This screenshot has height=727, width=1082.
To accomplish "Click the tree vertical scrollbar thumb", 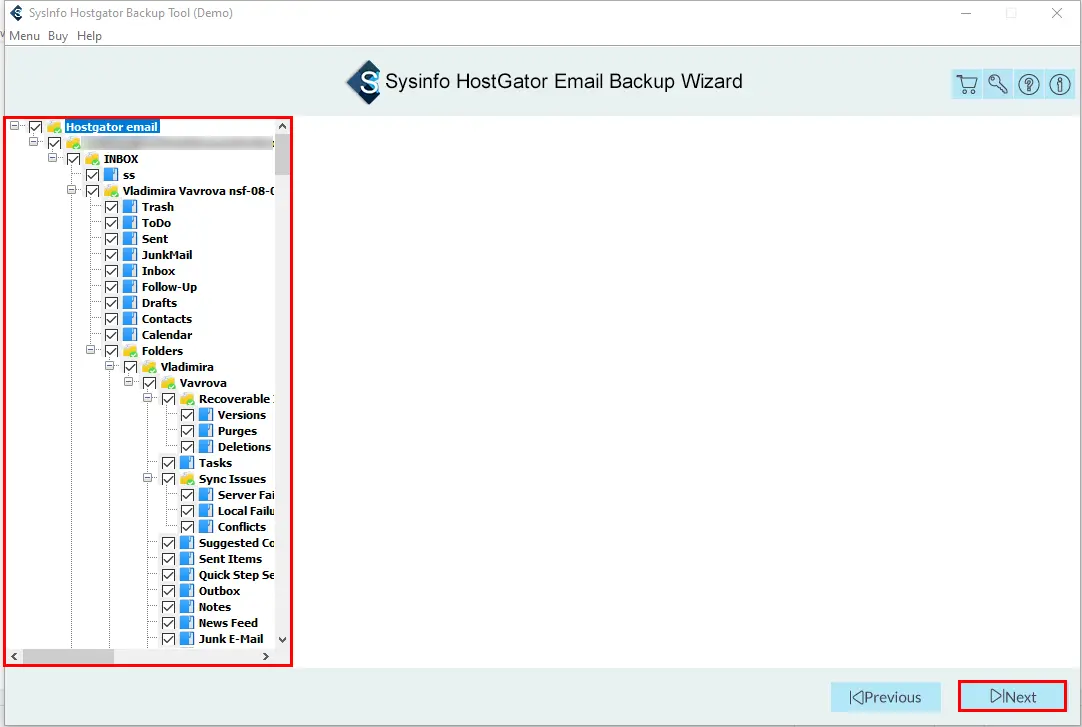I will tap(282, 155).
